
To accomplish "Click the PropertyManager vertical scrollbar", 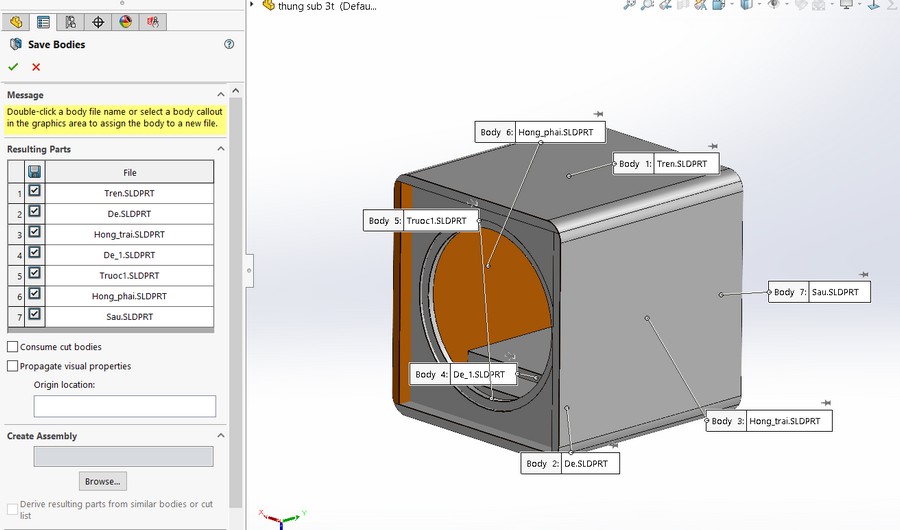I will tap(235, 303).
